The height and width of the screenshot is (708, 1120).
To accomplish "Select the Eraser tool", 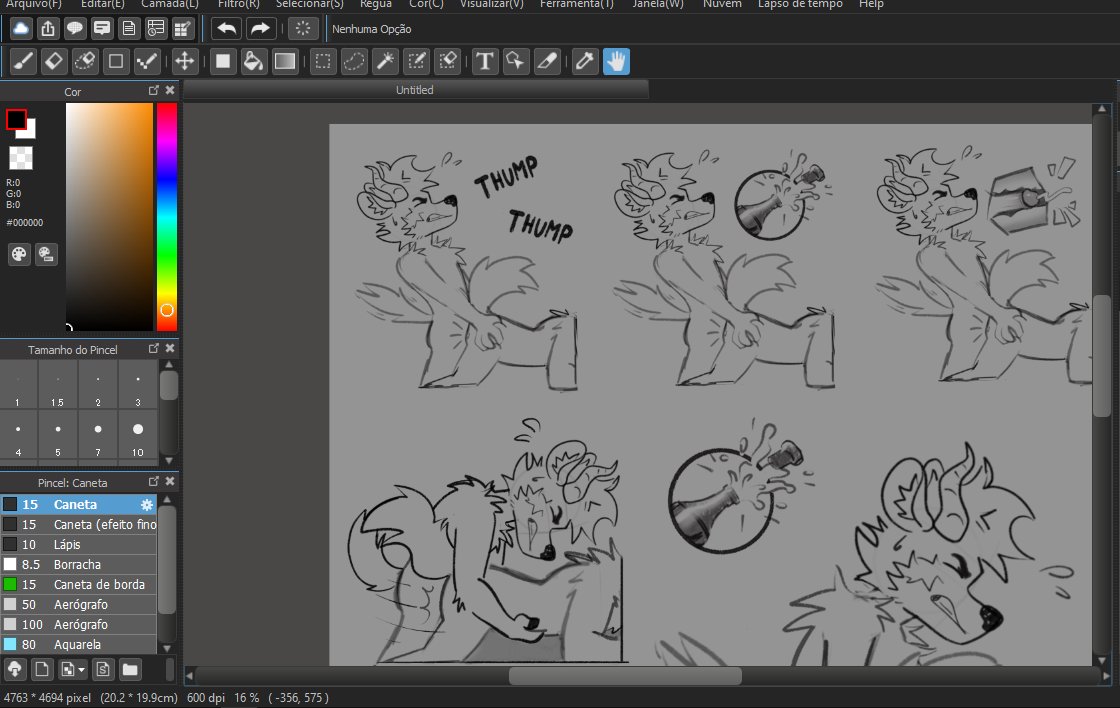I will click(54, 61).
